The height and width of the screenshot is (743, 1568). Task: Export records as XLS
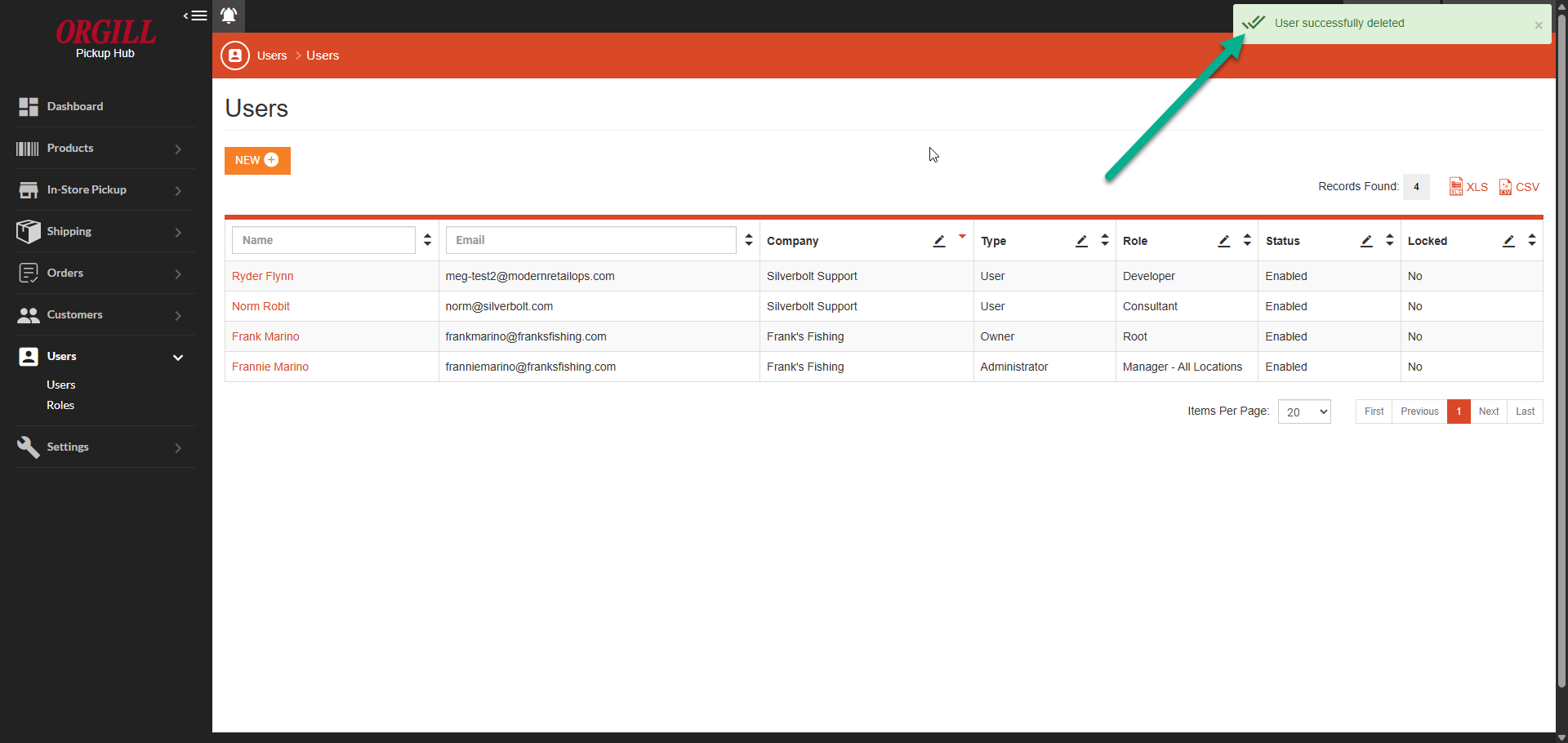pos(1468,187)
